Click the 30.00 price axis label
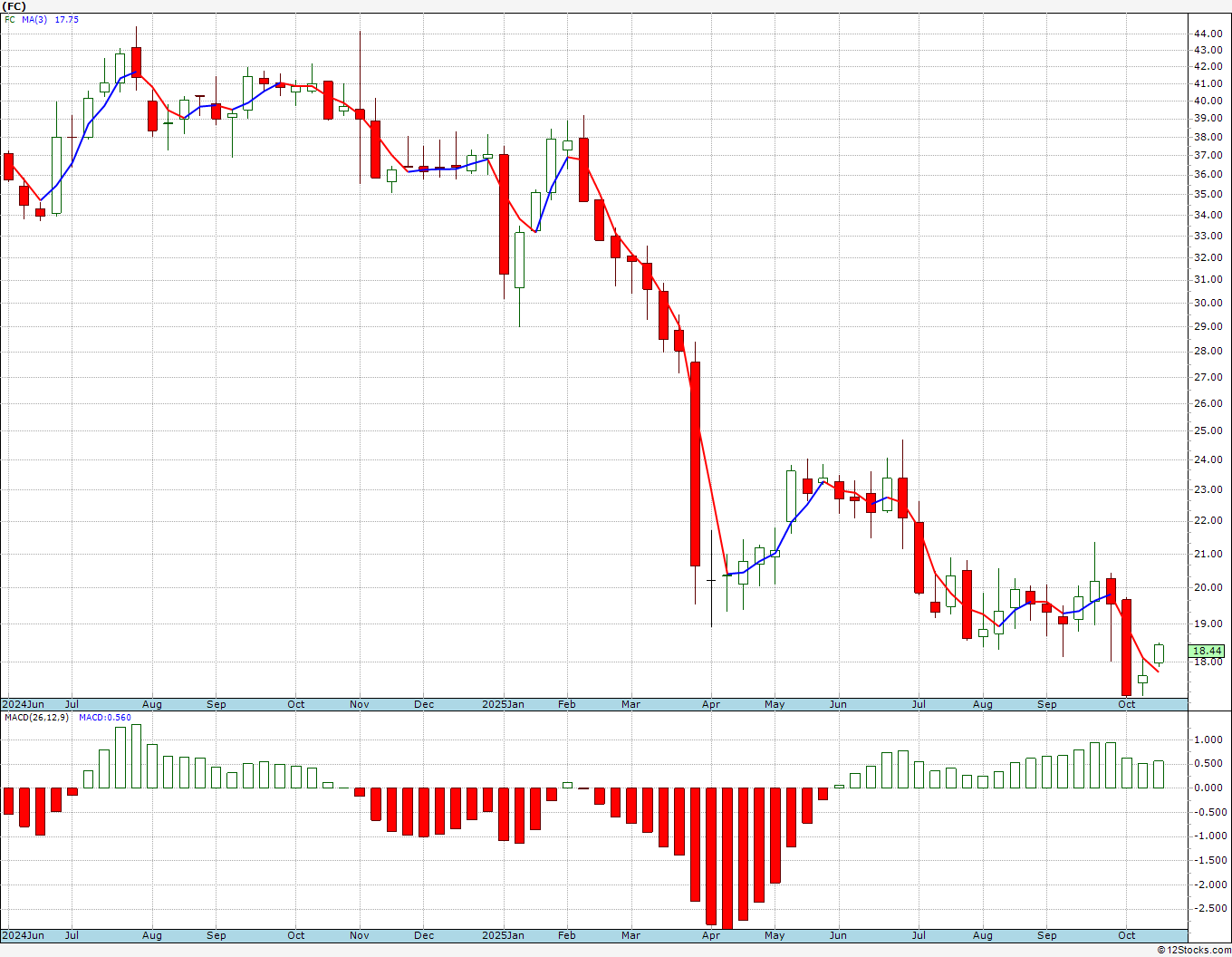This screenshot has height=957, width=1232. pyautogui.click(x=1208, y=303)
